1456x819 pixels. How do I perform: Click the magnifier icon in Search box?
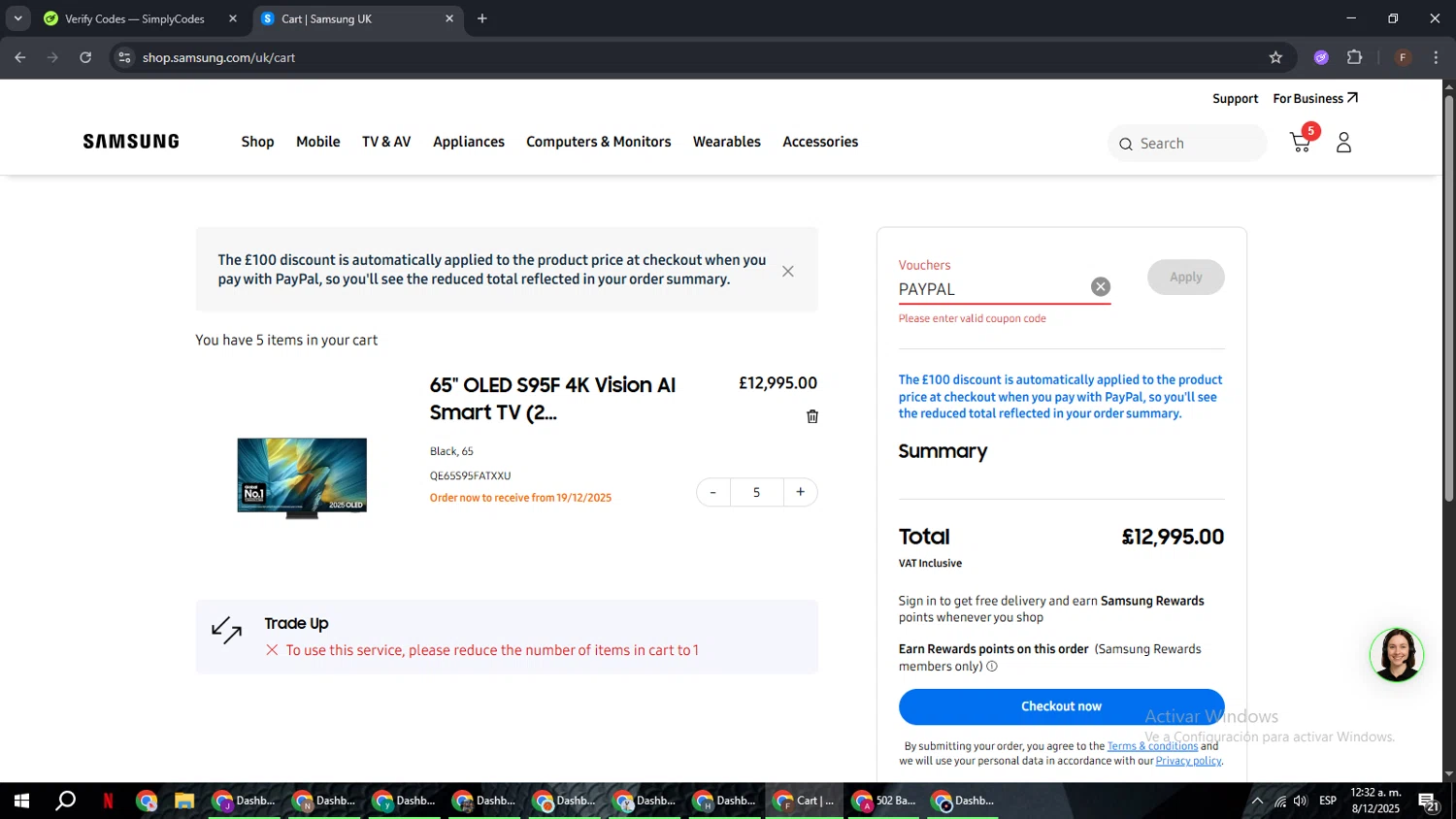[1126, 144]
